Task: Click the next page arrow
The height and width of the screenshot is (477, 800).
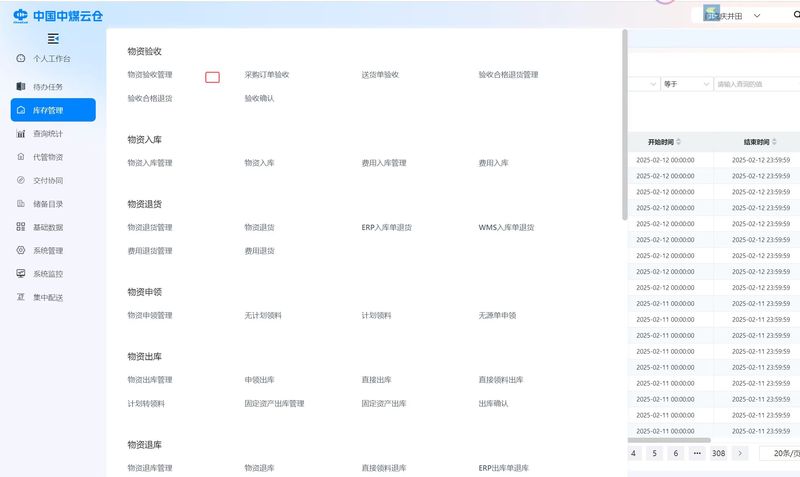Action: (x=740, y=453)
